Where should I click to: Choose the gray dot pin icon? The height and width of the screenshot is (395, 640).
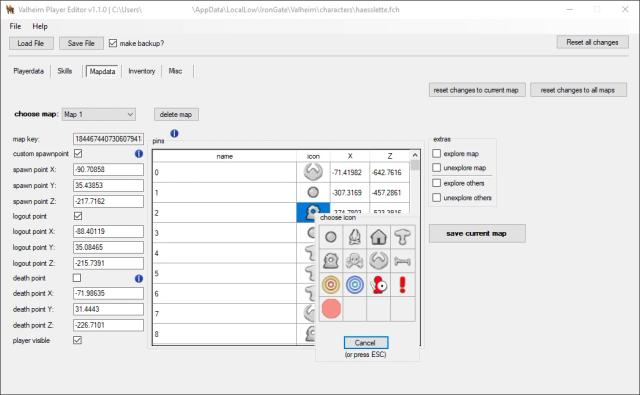pyautogui.click(x=331, y=237)
